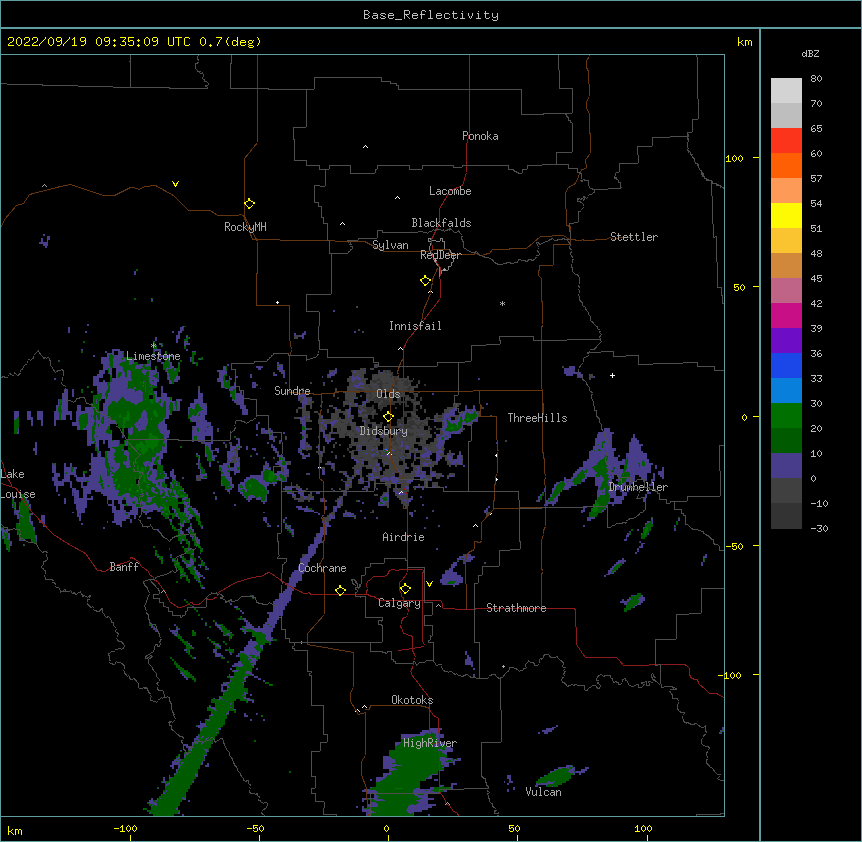
Task: Click the -30 value in the dBZ legend
Action: point(819,528)
